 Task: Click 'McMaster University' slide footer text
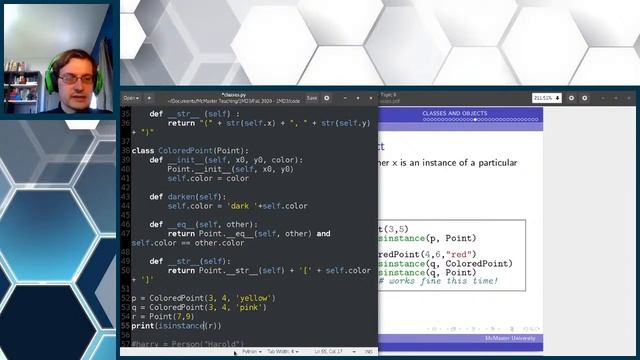[x=510, y=338]
